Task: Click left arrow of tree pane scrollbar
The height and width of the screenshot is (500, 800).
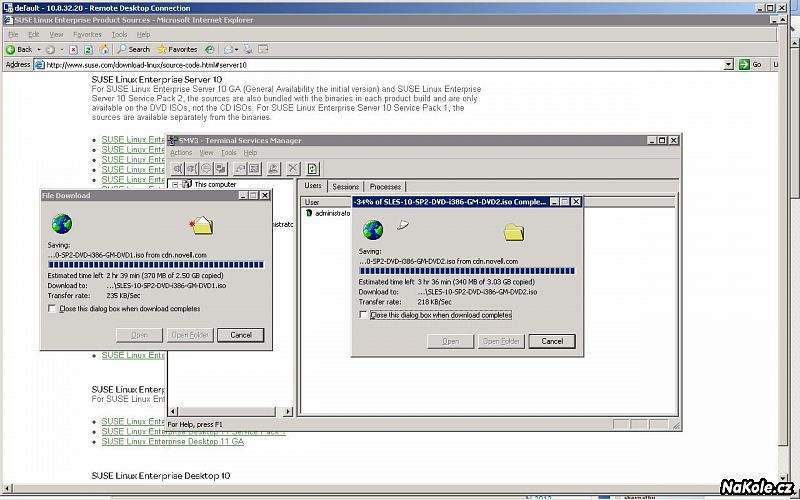Action: (x=173, y=411)
